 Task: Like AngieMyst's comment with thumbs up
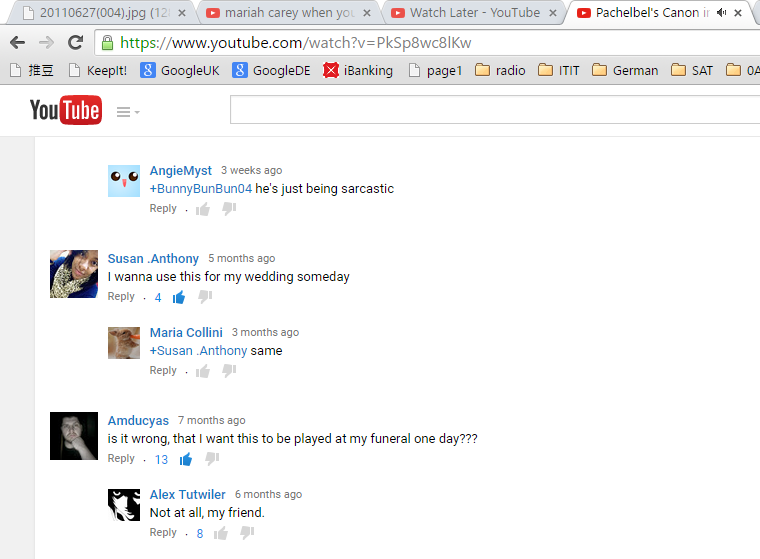203,209
